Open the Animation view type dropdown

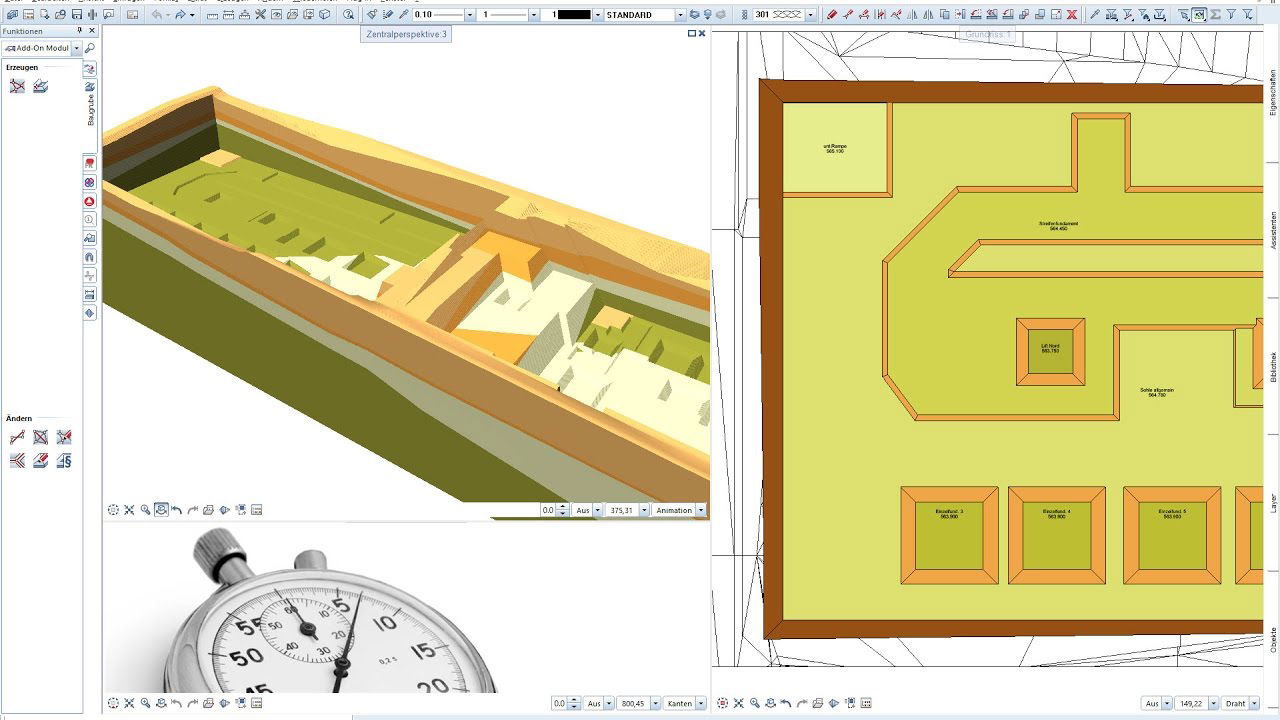701,510
